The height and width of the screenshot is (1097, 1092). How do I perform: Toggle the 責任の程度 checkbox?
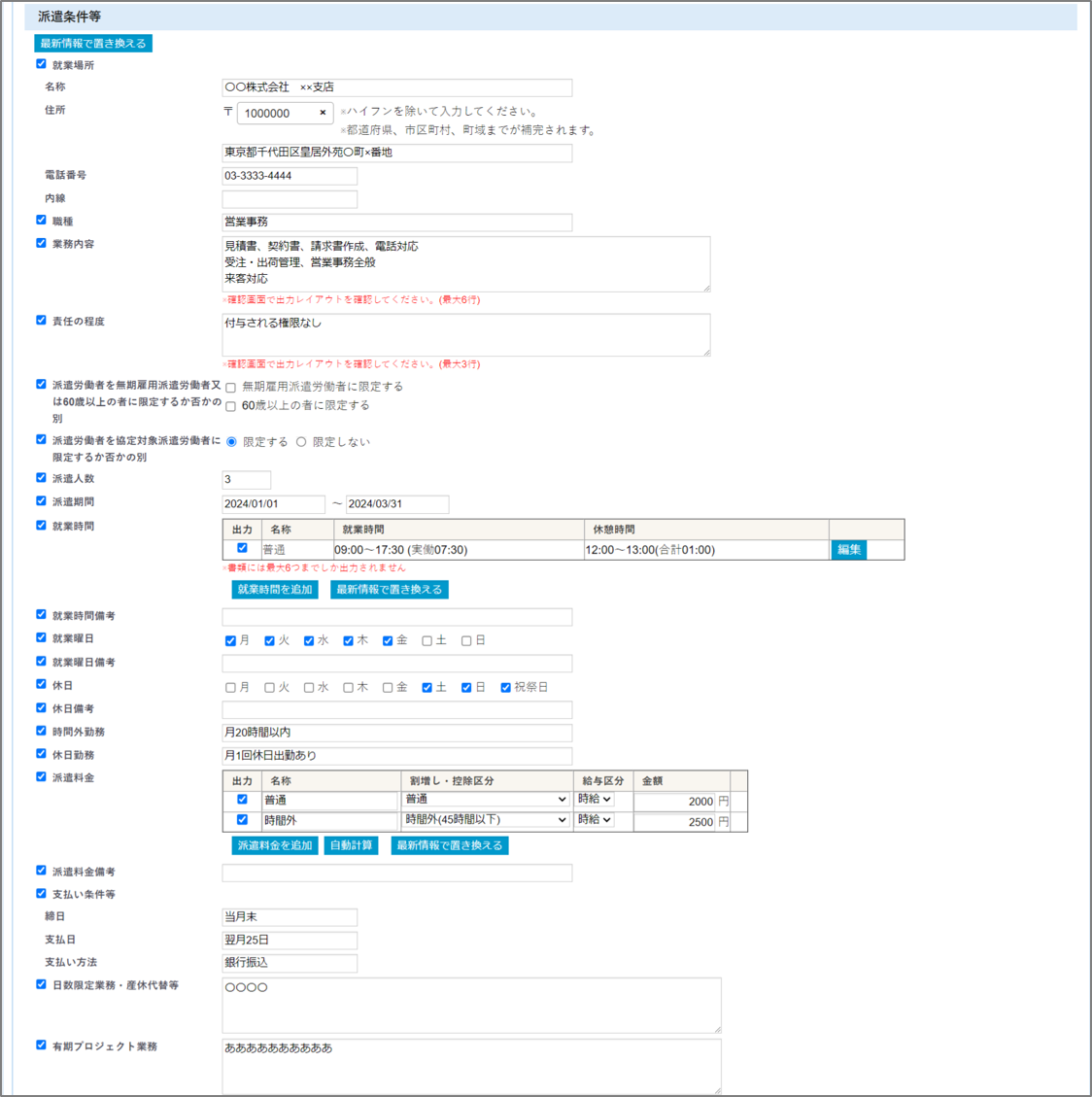[x=41, y=321]
